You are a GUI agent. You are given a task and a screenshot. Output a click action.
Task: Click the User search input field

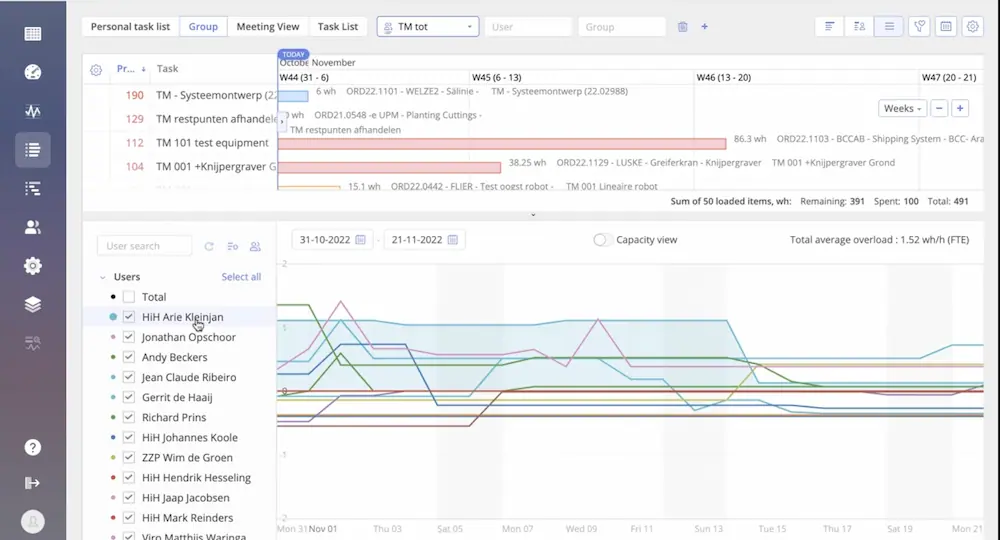click(x=145, y=246)
